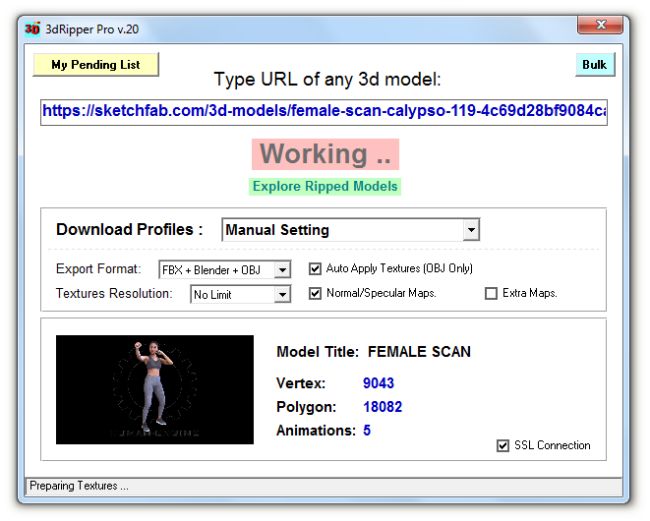Open My Pending List

pos(96,65)
